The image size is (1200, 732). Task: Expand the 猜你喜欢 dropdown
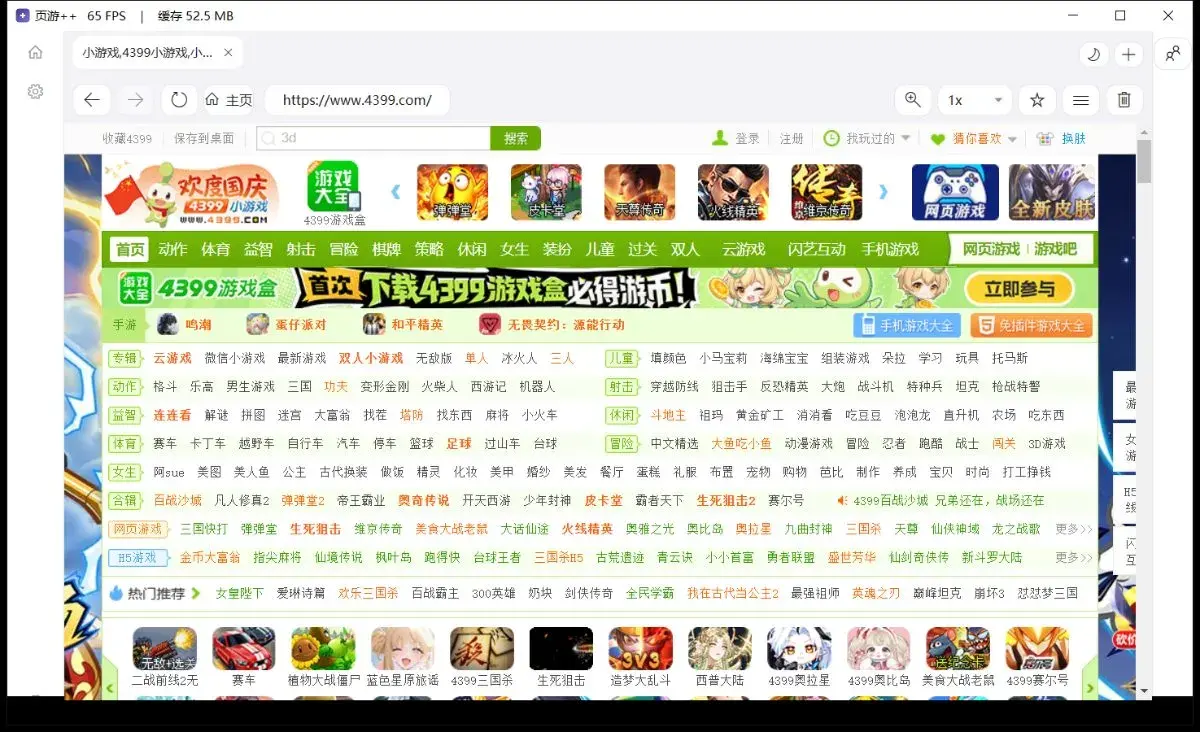[x=973, y=139]
